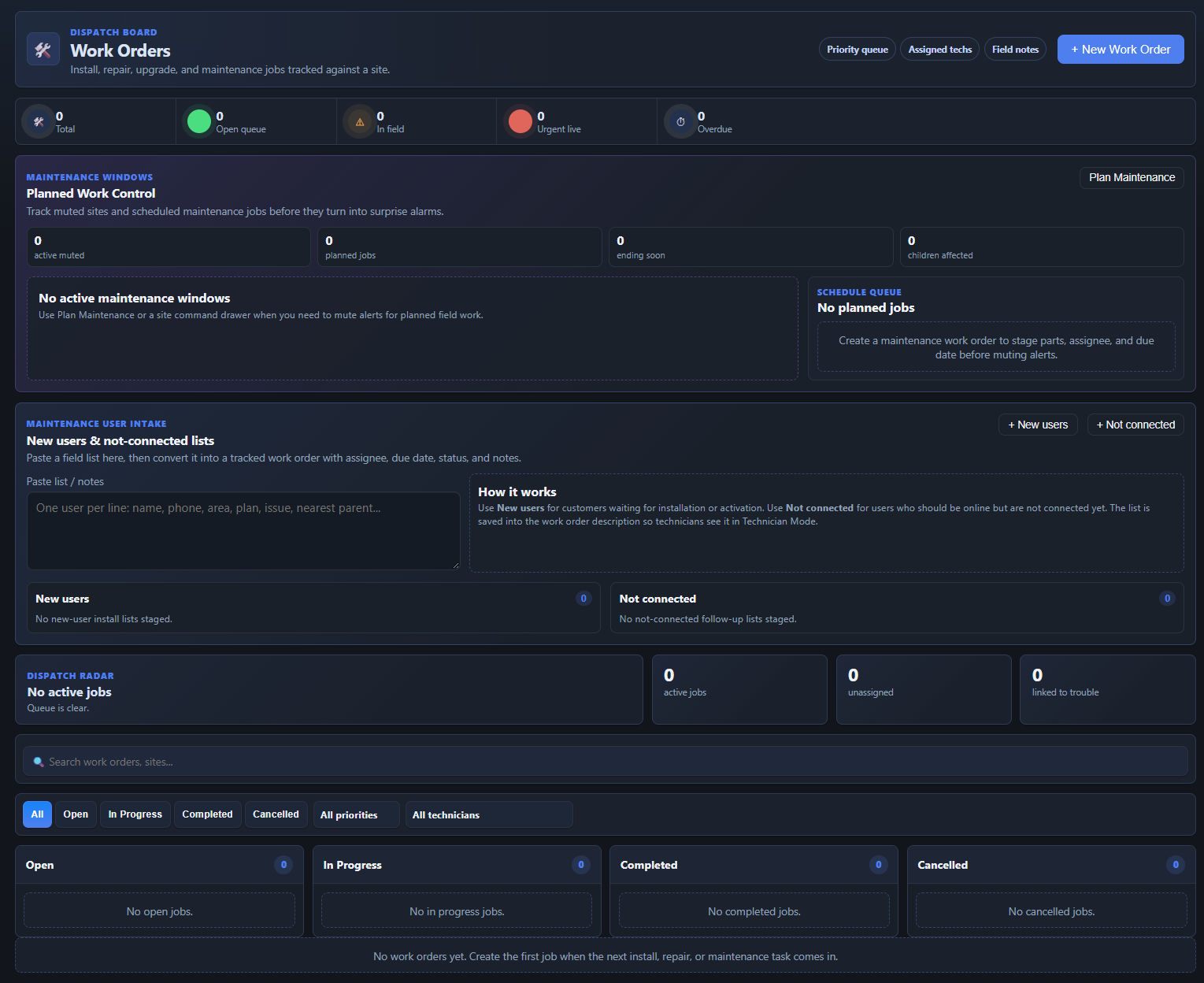Click the Not connected count badge
Image resolution: width=1204 pixels, height=983 pixels.
tap(1167, 599)
